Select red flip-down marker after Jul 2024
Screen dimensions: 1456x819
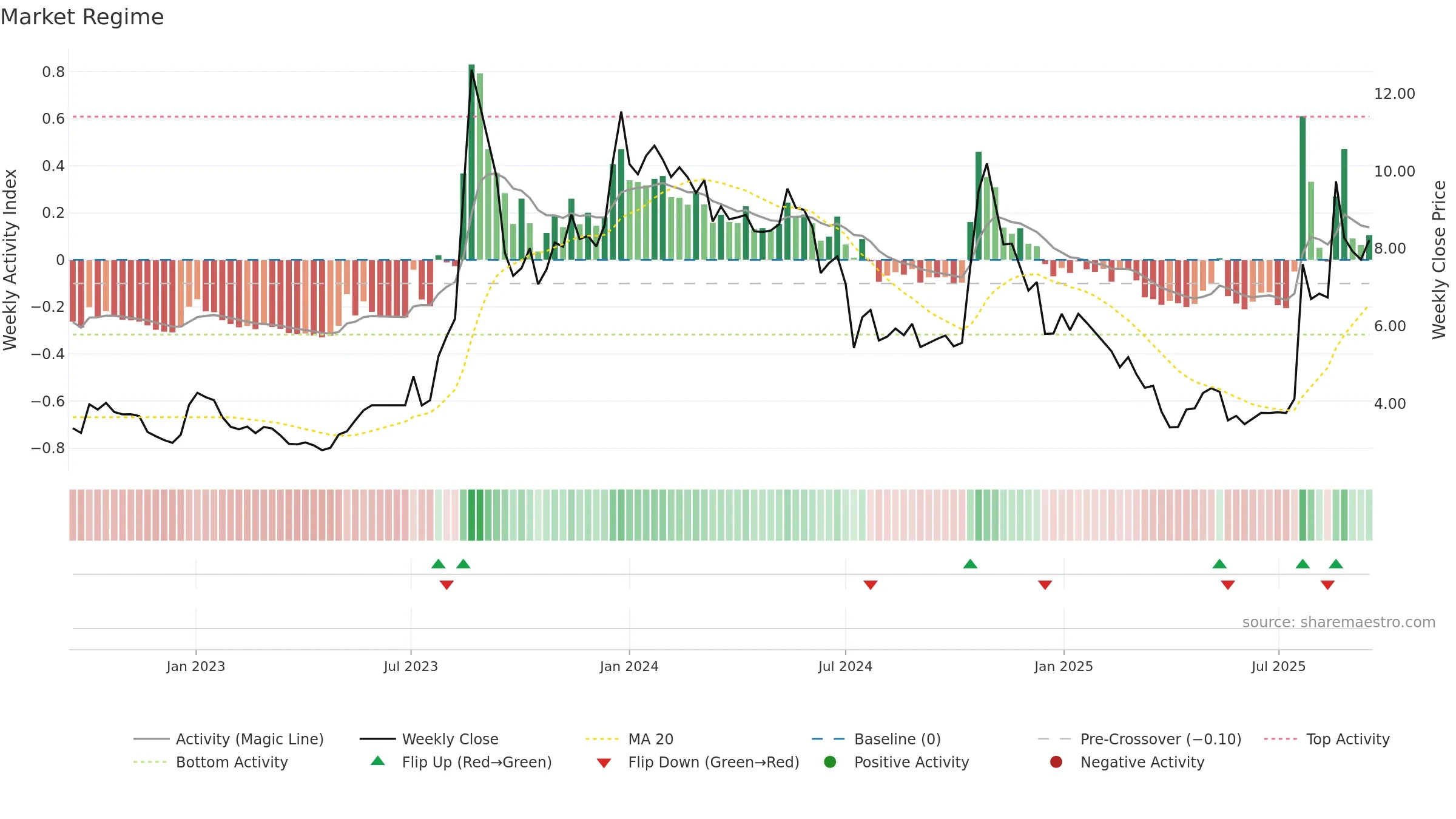point(871,585)
